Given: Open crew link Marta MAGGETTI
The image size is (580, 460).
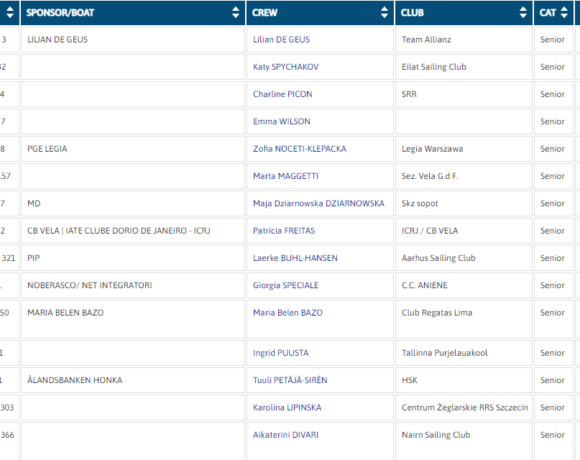Looking at the screenshot, I should coord(286,176).
